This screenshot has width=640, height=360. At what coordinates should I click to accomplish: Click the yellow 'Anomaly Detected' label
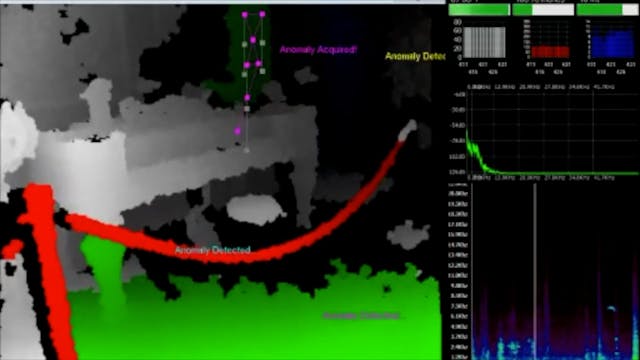pos(415,56)
